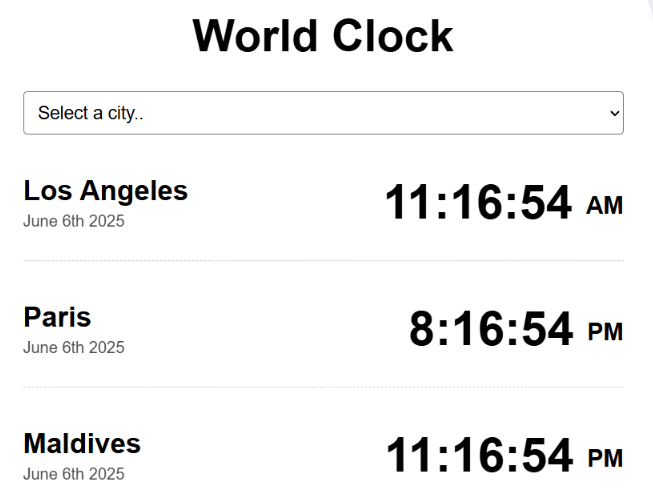Click the dropdown chevron arrow
Image resolution: width=653 pixels, height=488 pixels.
pos(614,114)
